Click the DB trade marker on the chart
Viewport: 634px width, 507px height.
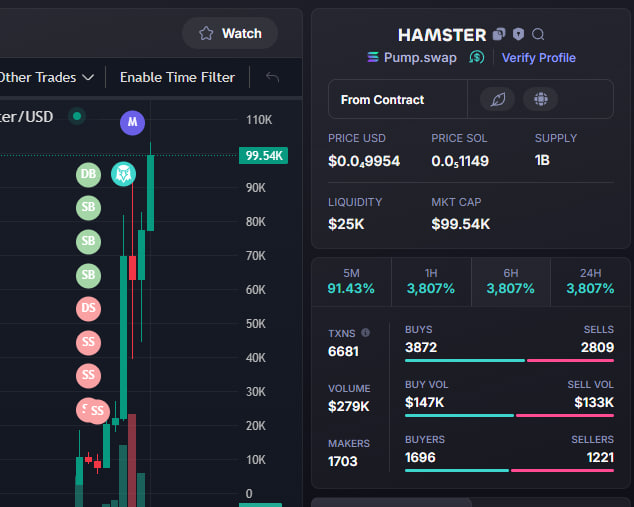89,175
